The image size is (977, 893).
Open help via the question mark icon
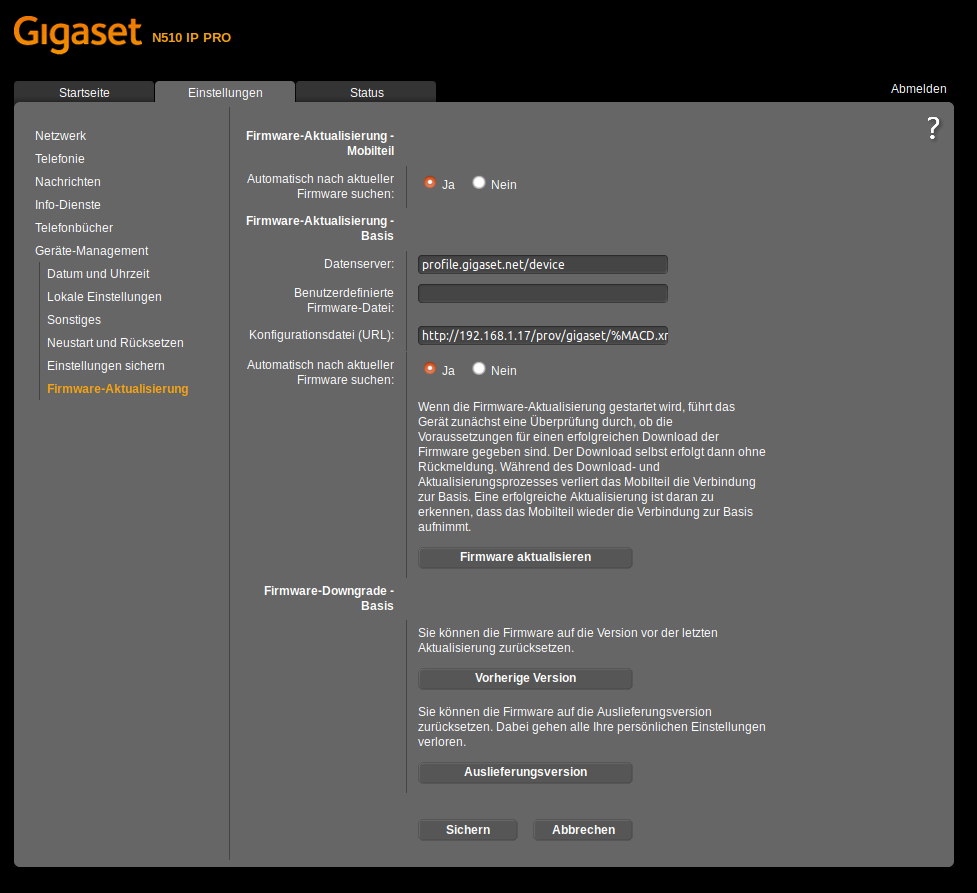[x=933, y=127]
